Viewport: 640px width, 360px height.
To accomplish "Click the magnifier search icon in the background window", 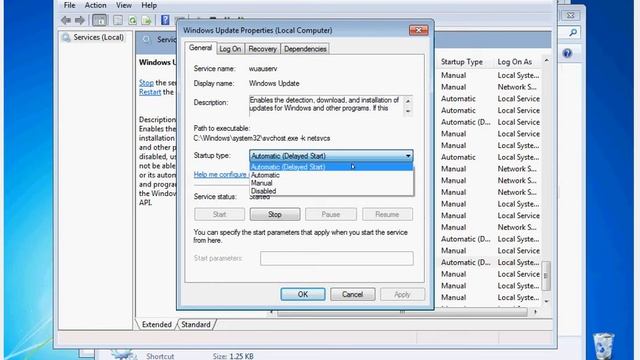I will tap(573, 32).
